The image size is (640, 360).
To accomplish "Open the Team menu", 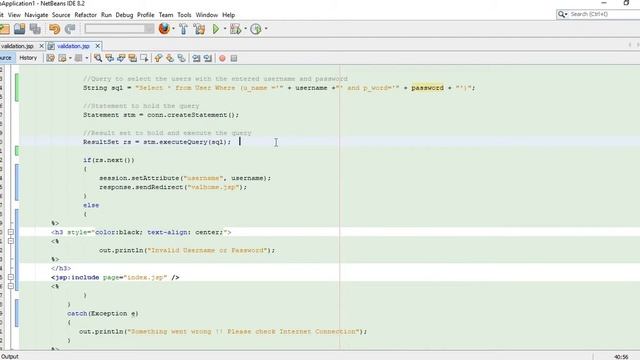I will [166, 15].
